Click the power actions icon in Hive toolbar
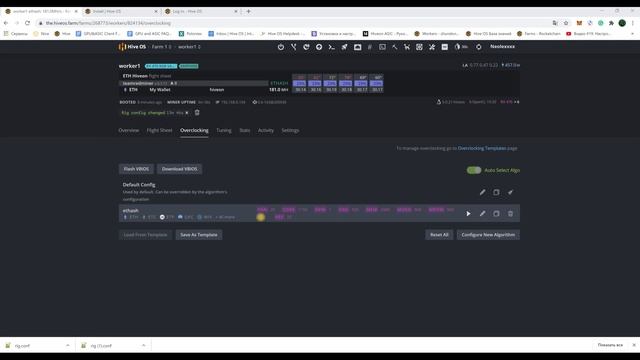The height and width of the screenshot is (360, 640). click(281, 47)
